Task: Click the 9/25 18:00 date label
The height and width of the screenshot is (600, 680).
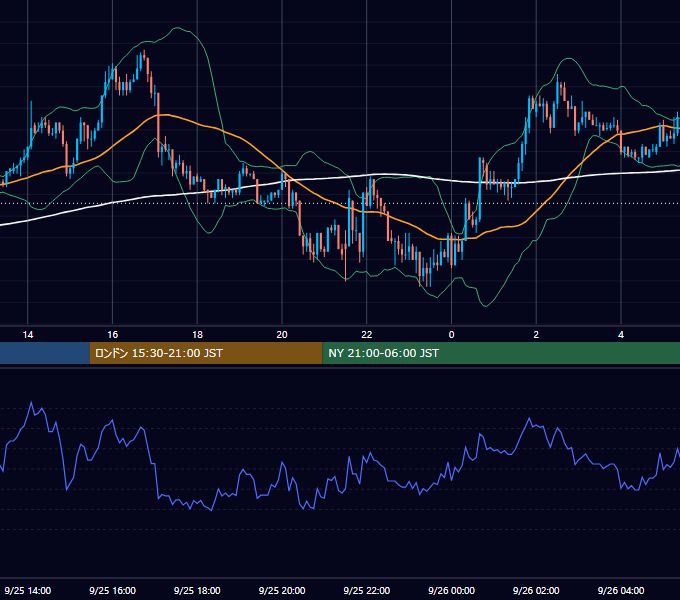Action: click(197, 590)
